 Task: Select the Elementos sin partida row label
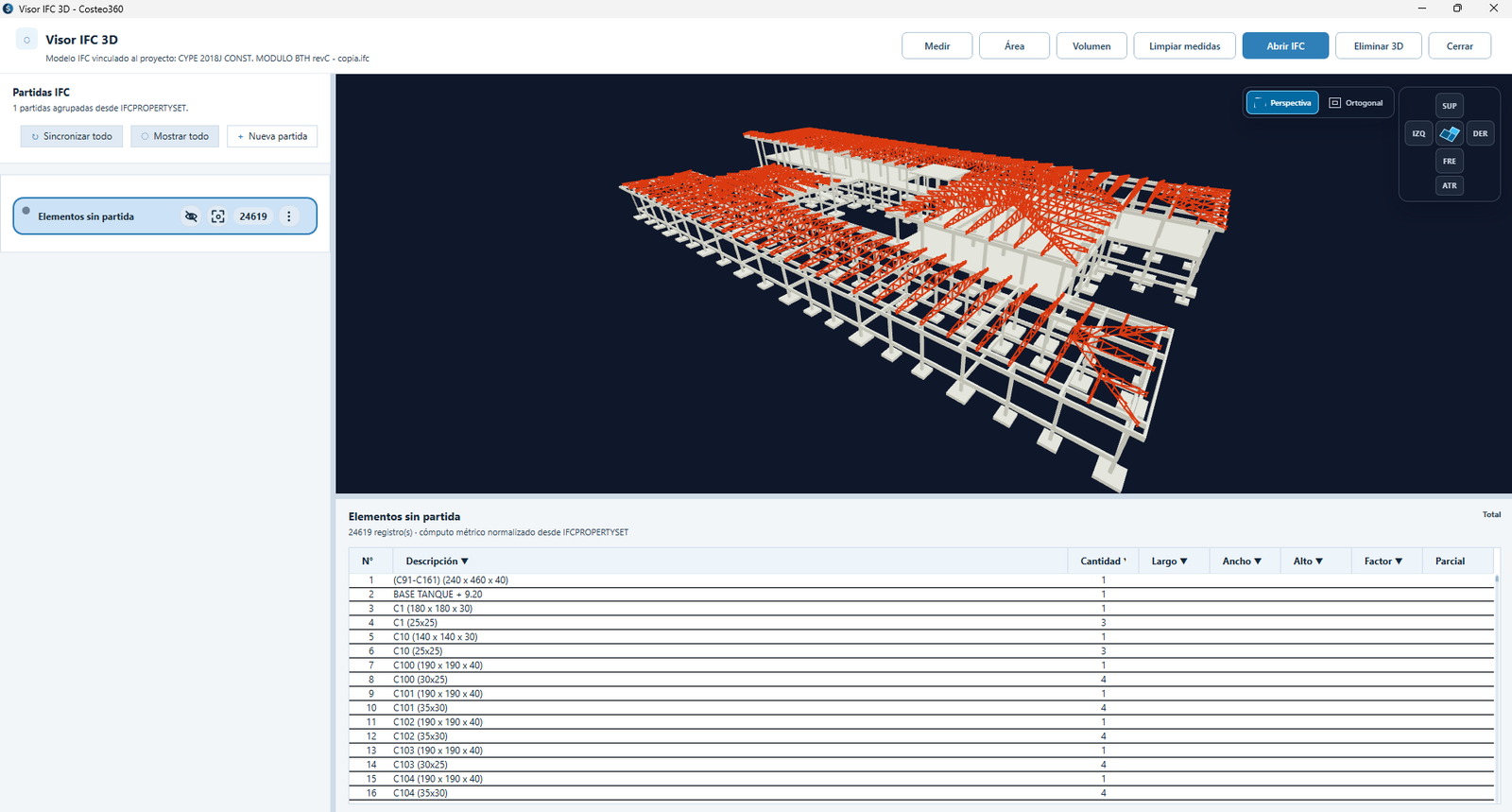click(x=86, y=216)
